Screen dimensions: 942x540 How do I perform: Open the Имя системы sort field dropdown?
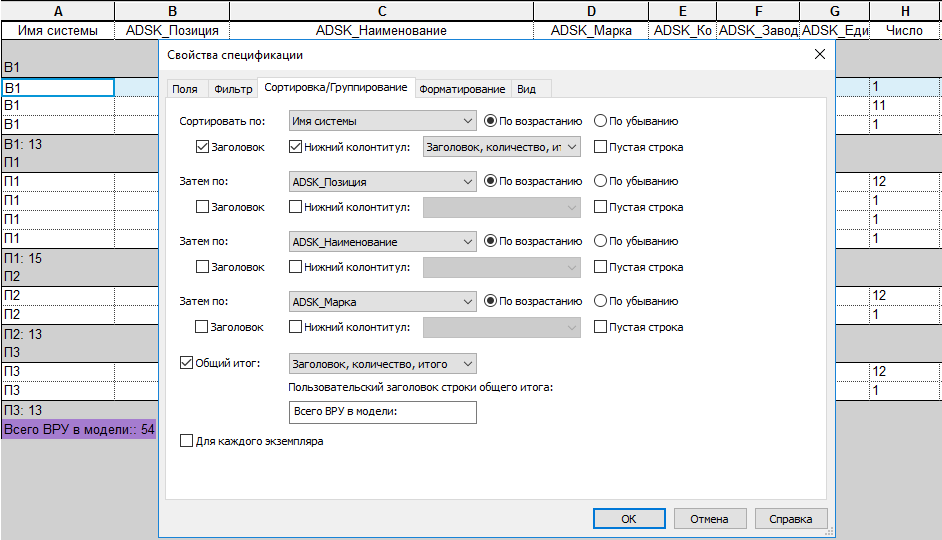tap(383, 121)
